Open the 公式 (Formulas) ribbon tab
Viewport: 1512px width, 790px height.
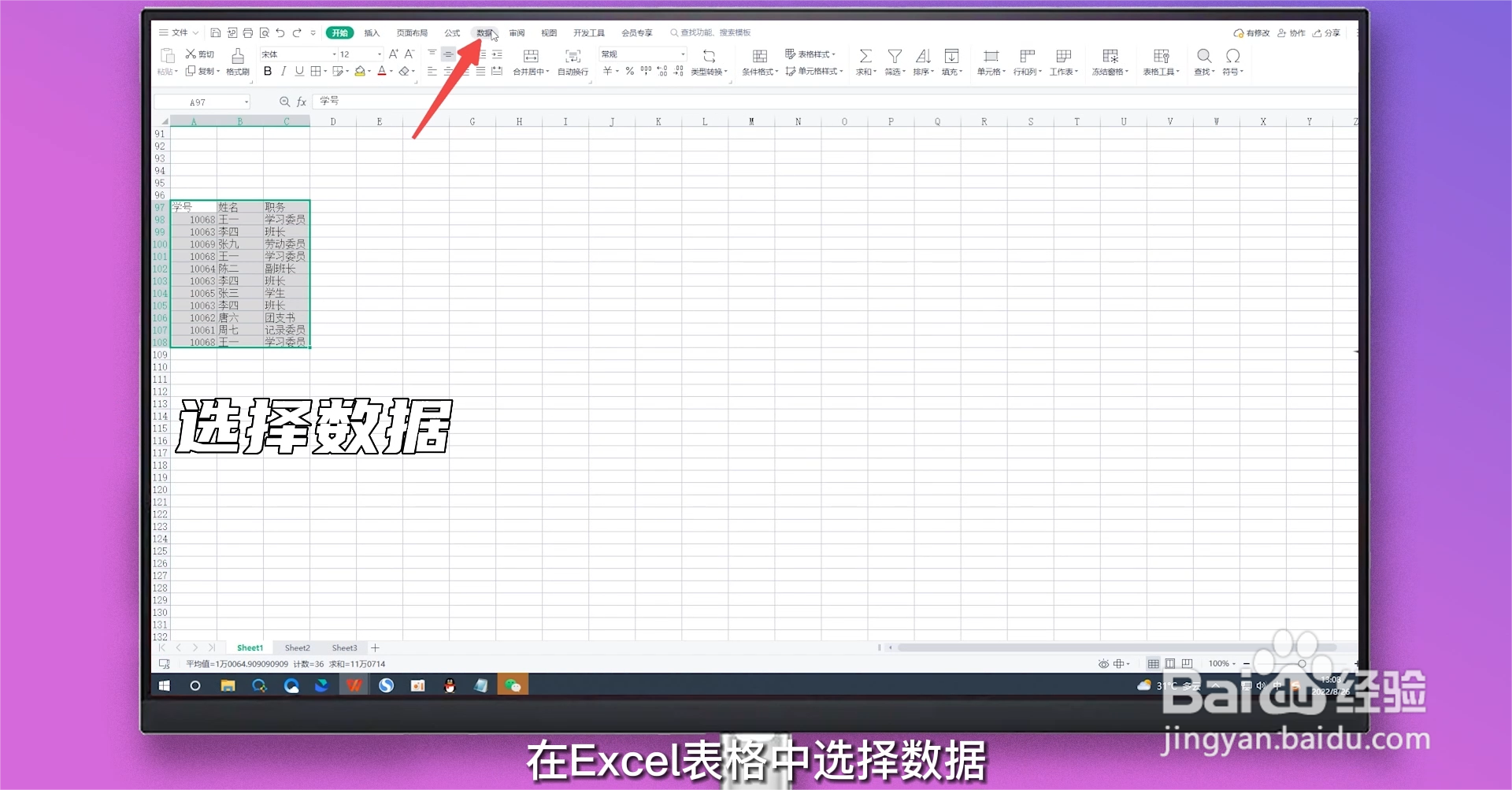pyautogui.click(x=452, y=33)
